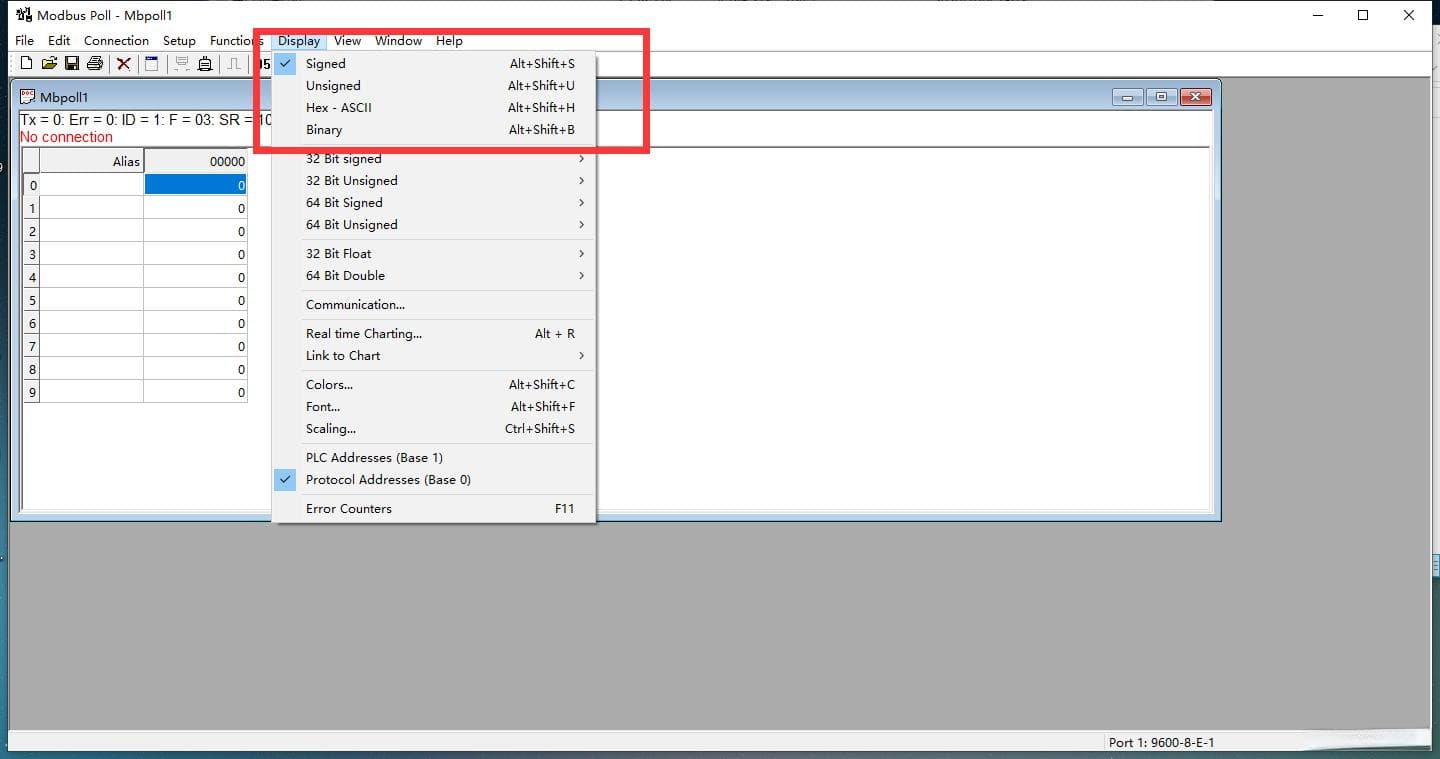The height and width of the screenshot is (759, 1440).
Task: Click the Open folder toolbar icon
Action: tap(49, 64)
